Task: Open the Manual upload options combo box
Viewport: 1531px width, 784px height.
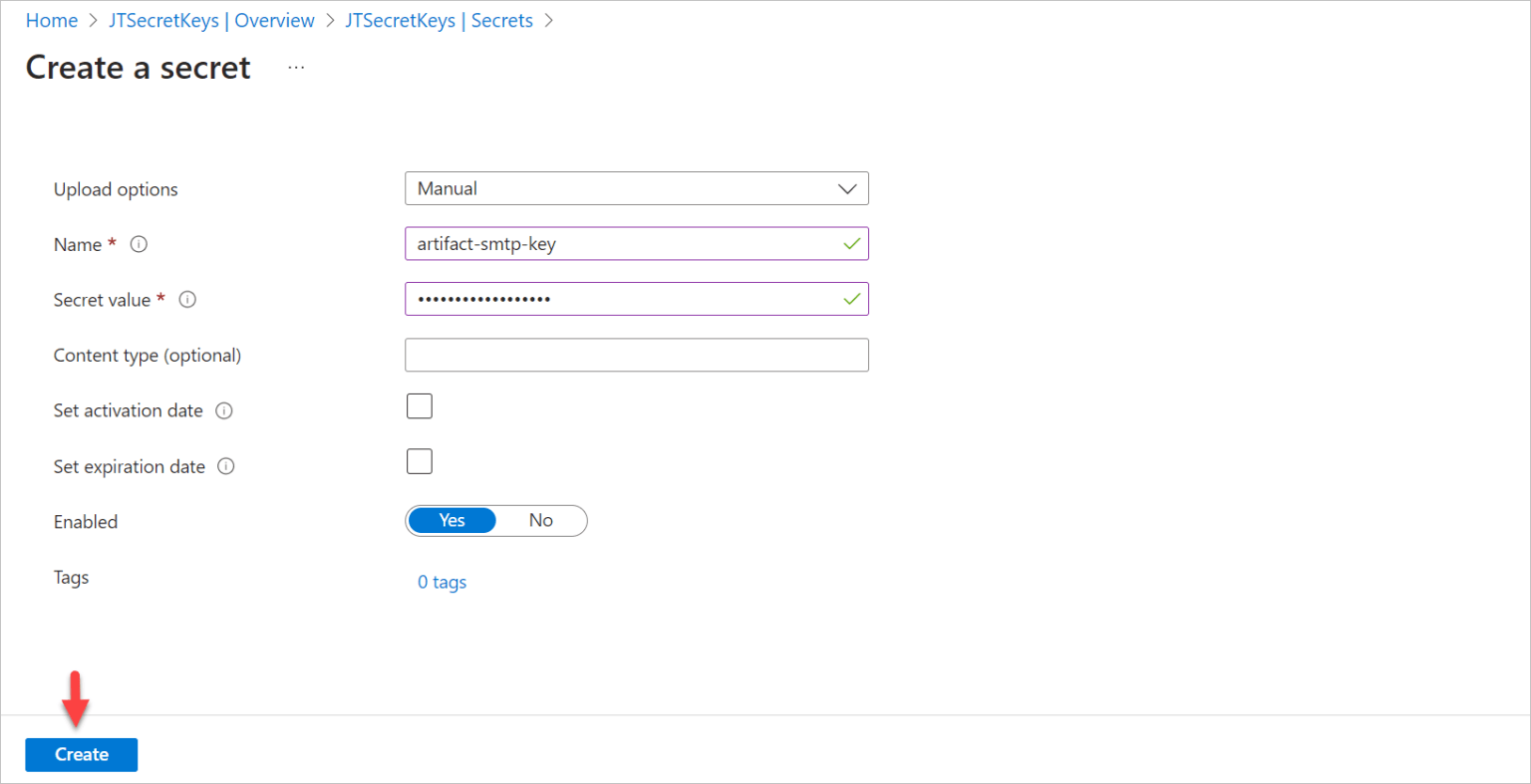Action: click(637, 188)
